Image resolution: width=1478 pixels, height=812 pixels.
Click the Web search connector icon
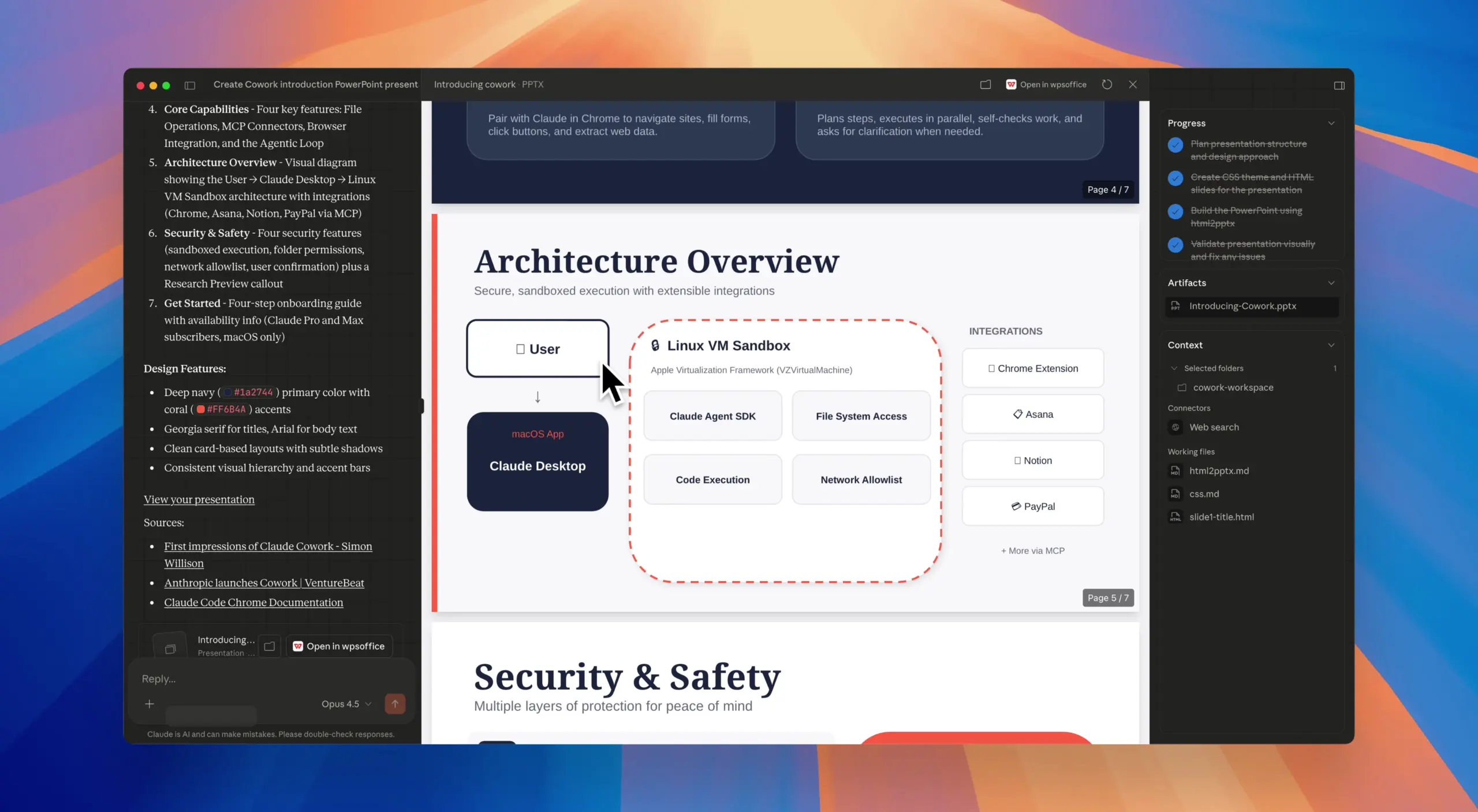click(1175, 427)
